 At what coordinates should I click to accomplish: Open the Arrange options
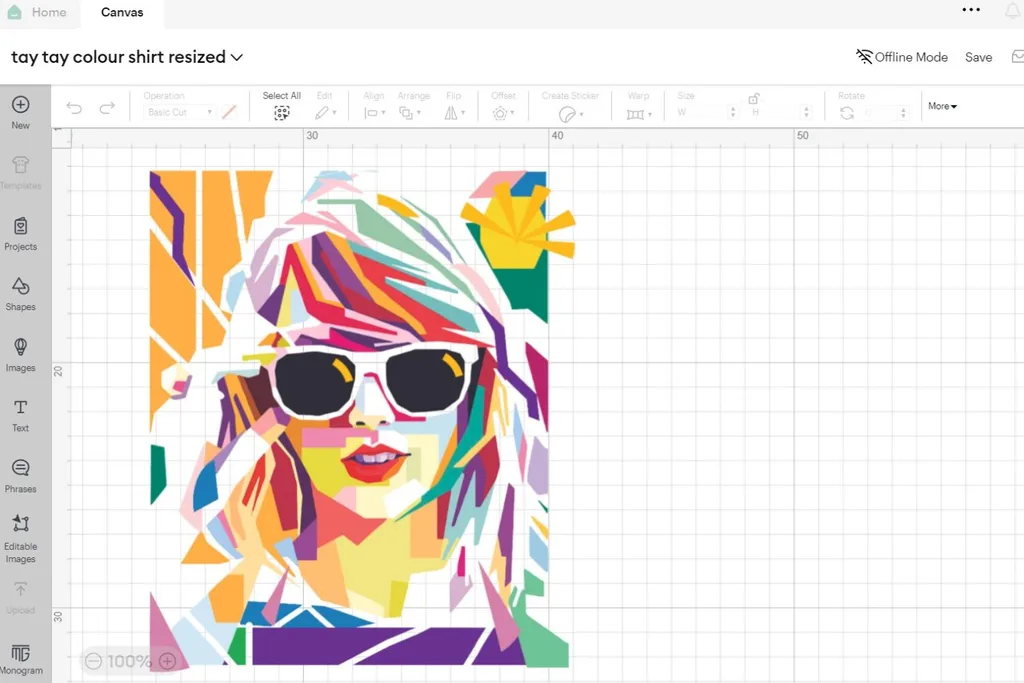[x=409, y=113]
